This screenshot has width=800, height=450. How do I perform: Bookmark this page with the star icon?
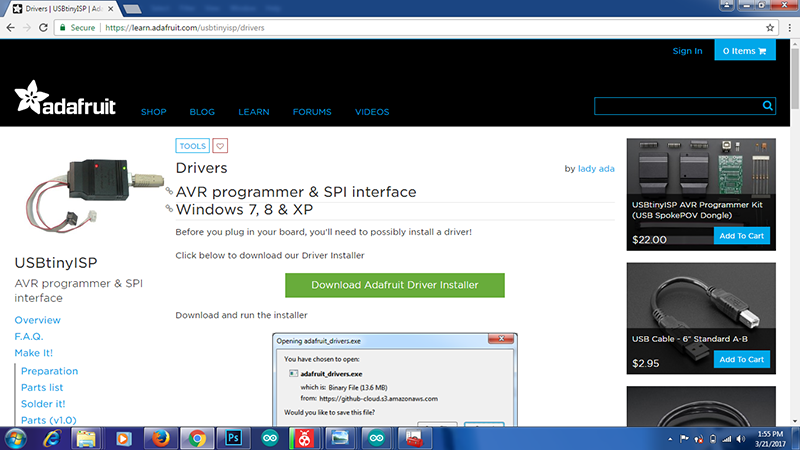[x=770, y=28]
